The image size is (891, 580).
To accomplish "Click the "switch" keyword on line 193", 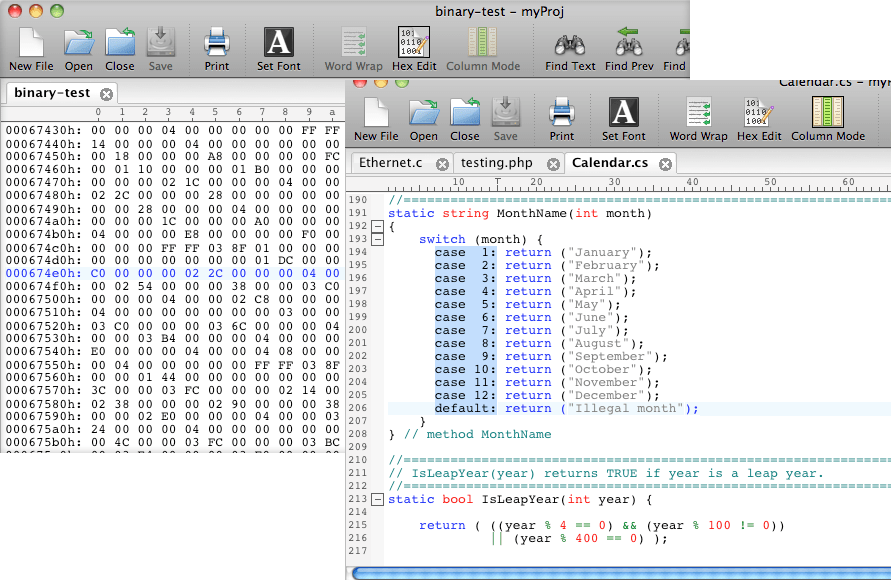I will coord(442,240).
